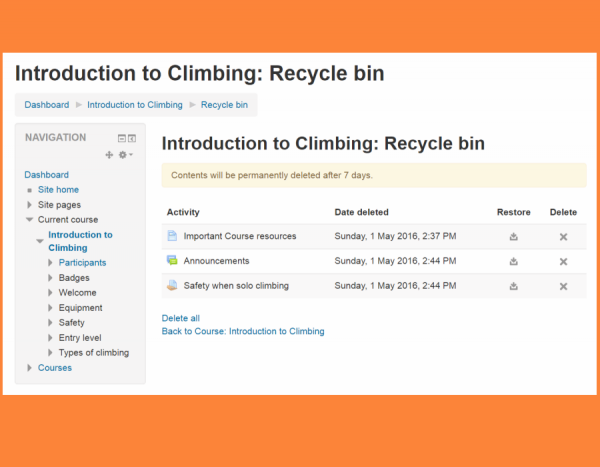600x467 pixels.
Task: Expand the Badges navigation node
Action: coord(51,278)
